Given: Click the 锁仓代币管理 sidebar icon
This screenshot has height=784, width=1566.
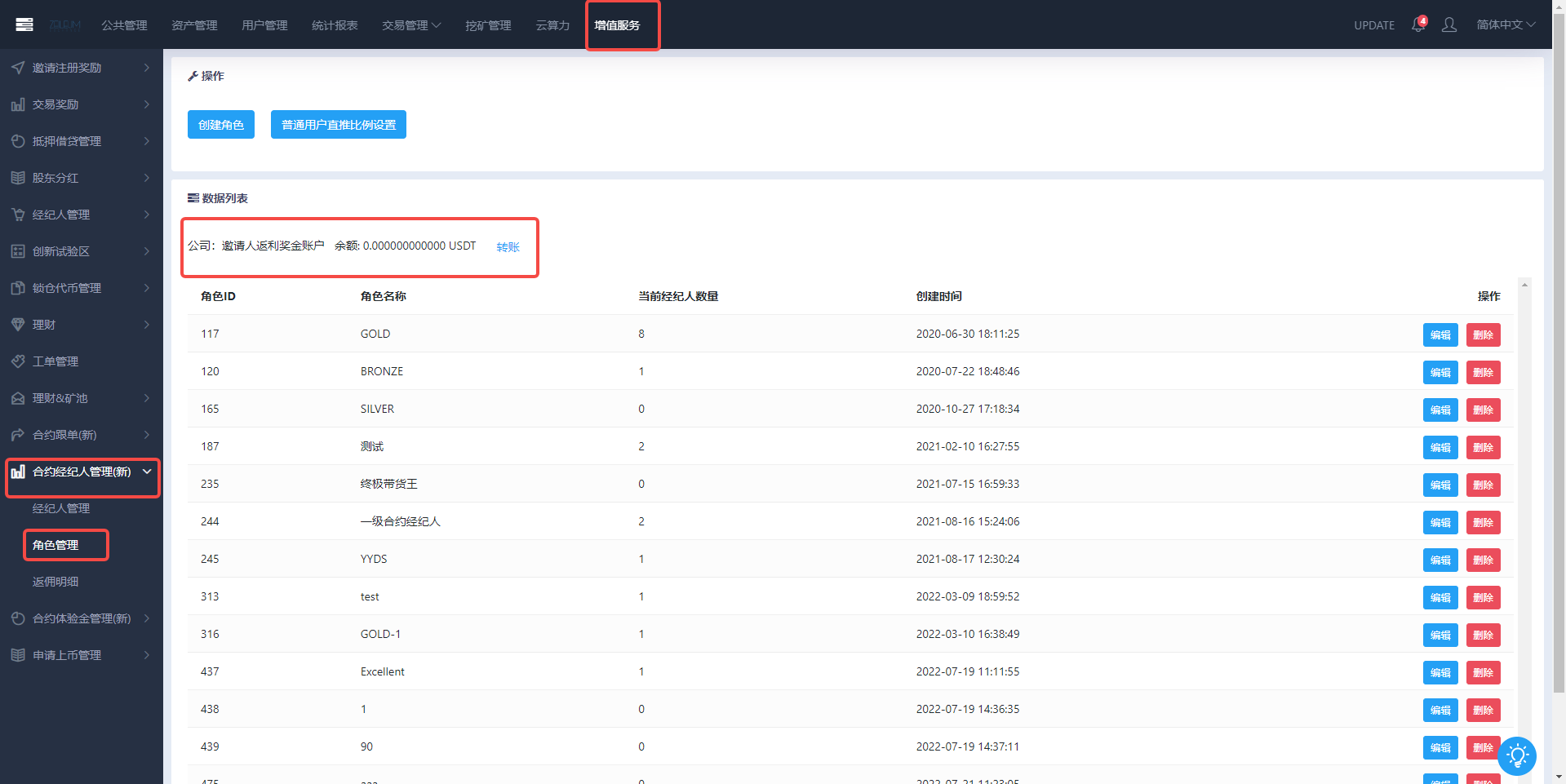Looking at the screenshot, I should 18,288.
